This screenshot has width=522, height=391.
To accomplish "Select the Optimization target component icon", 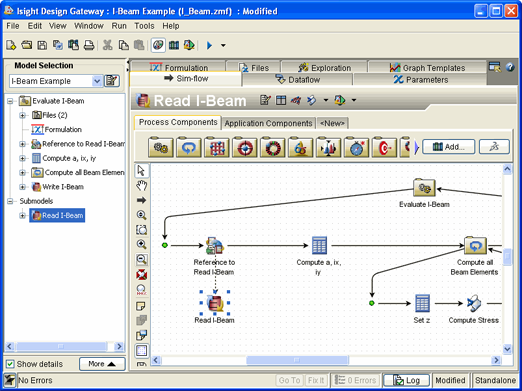I will pos(245,147).
